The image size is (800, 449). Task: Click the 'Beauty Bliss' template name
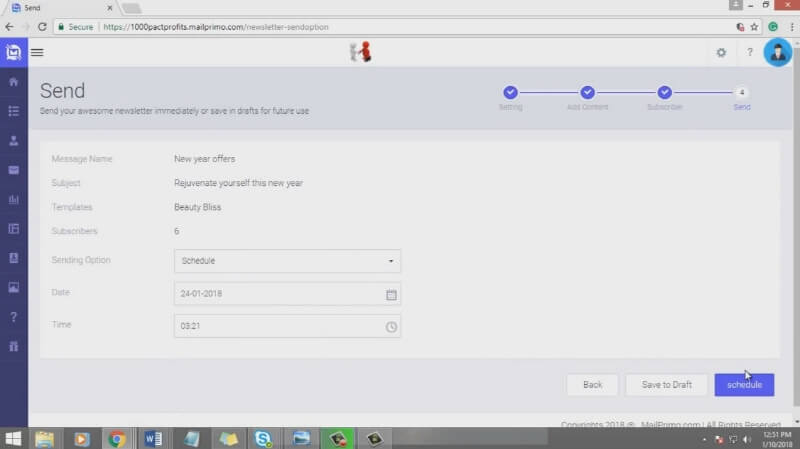click(197, 207)
